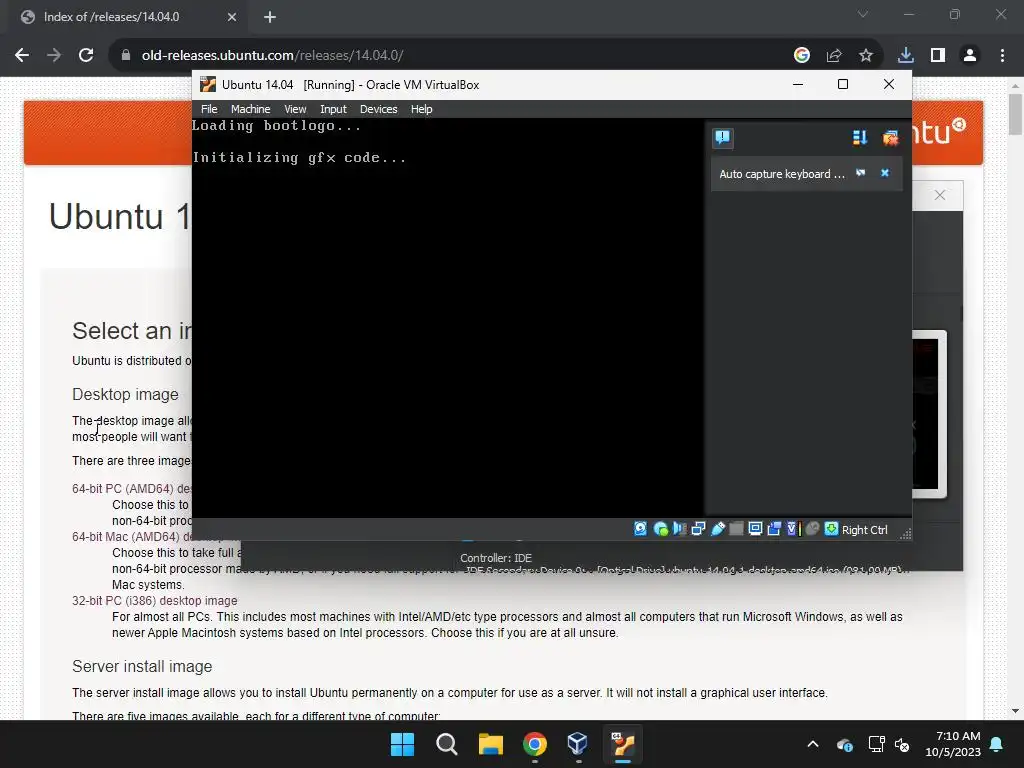Open 32-bit PC (i386) desktop image link
This screenshot has height=768, width=1024.
coord(155,600)
